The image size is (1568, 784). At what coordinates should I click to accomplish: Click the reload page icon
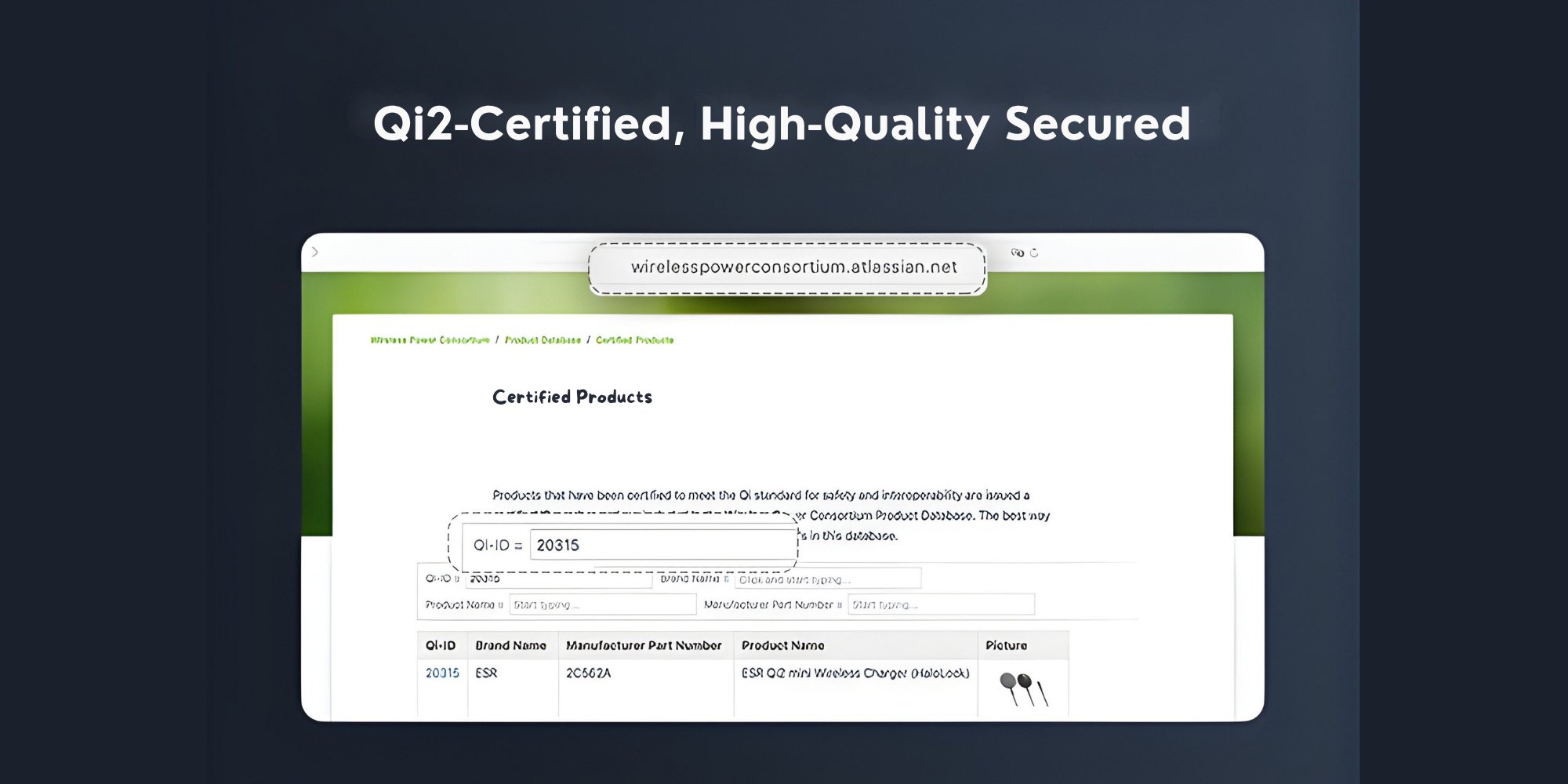tap(1034, 253)
